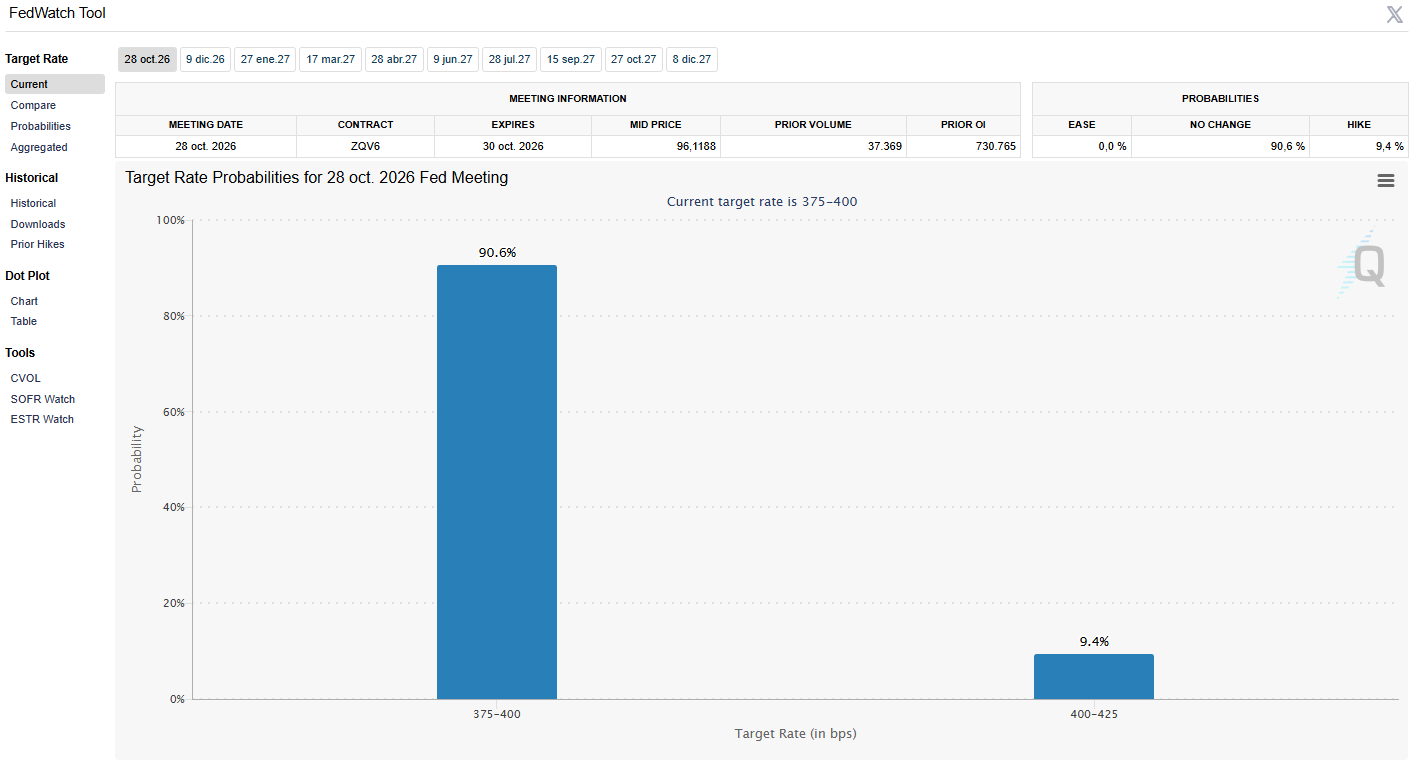This screenshot has height=764, width=1420.
Task: Choose the 27 oct.27 meeting tab
Action: tap(634, 60)
